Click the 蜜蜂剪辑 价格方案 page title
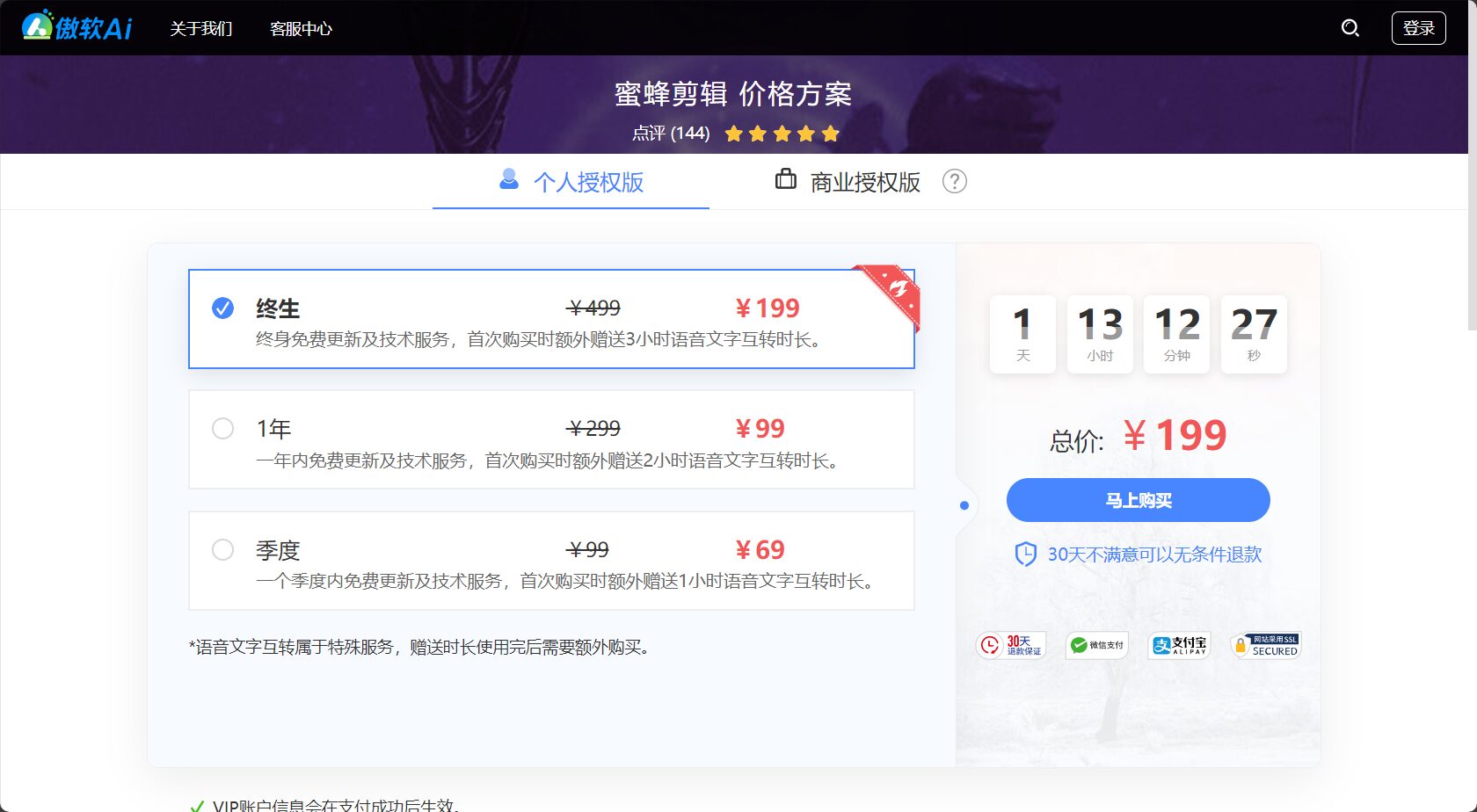Screen dimensions: 1477x812 733,94
